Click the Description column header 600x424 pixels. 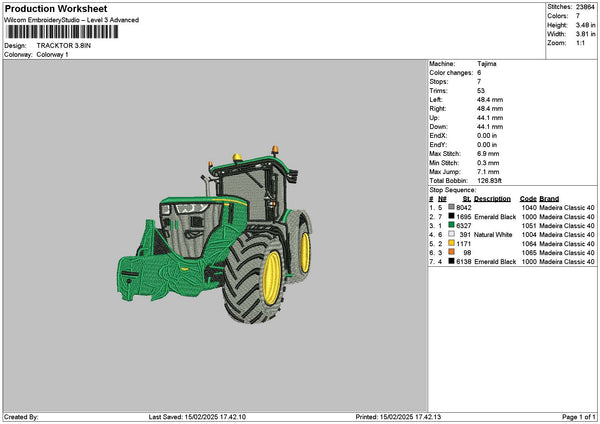tap(492, 198)
